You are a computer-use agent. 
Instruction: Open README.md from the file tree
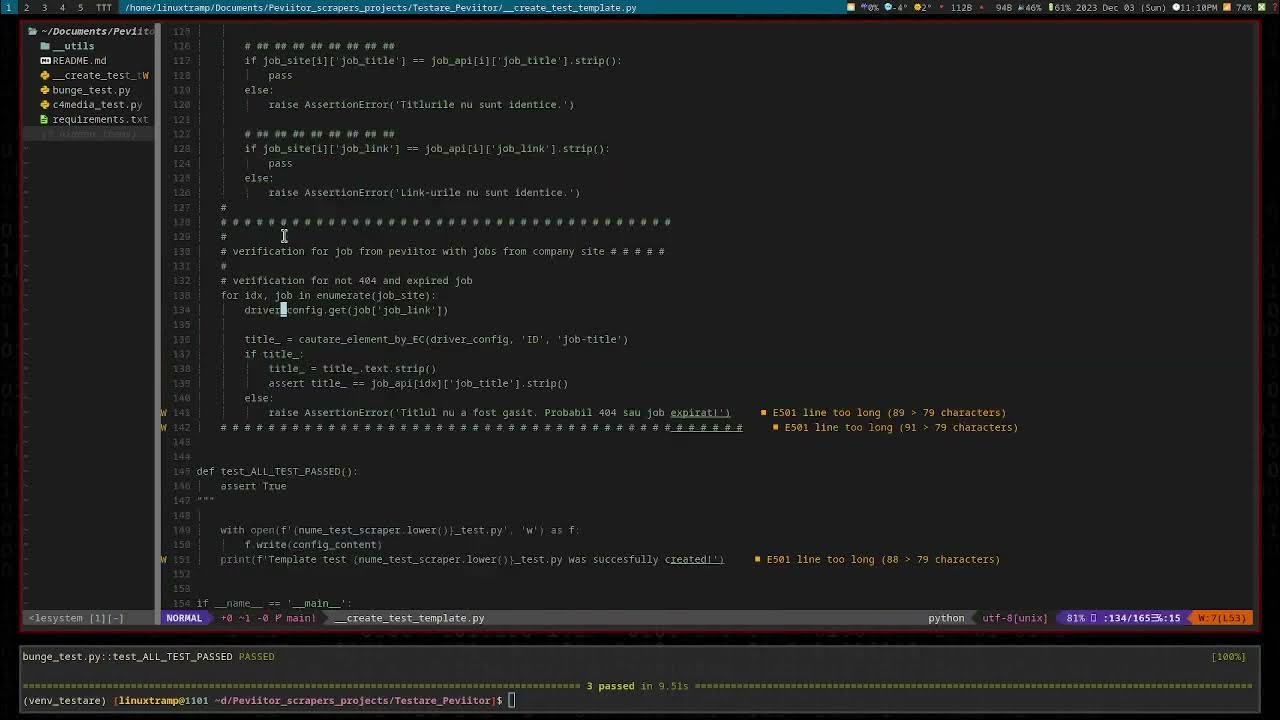pyautogui.click(x=79, y=60)
